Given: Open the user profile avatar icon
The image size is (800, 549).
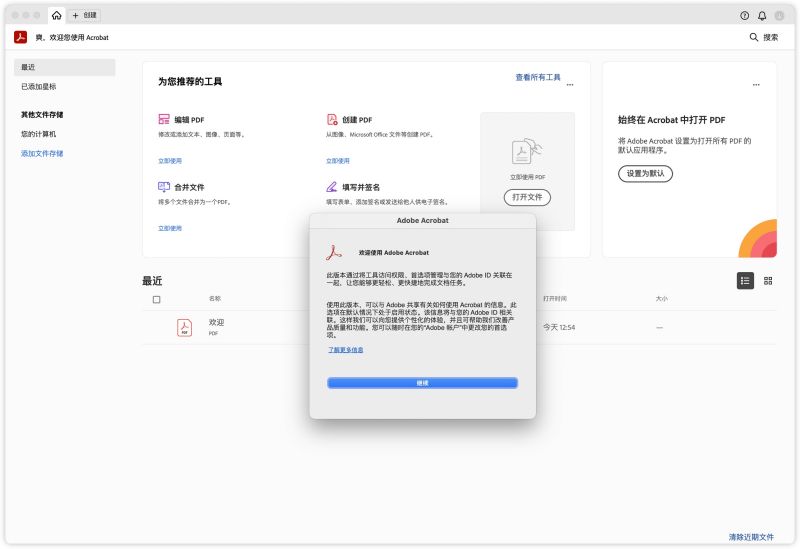Looking at the screenshot, I should 779,16.
